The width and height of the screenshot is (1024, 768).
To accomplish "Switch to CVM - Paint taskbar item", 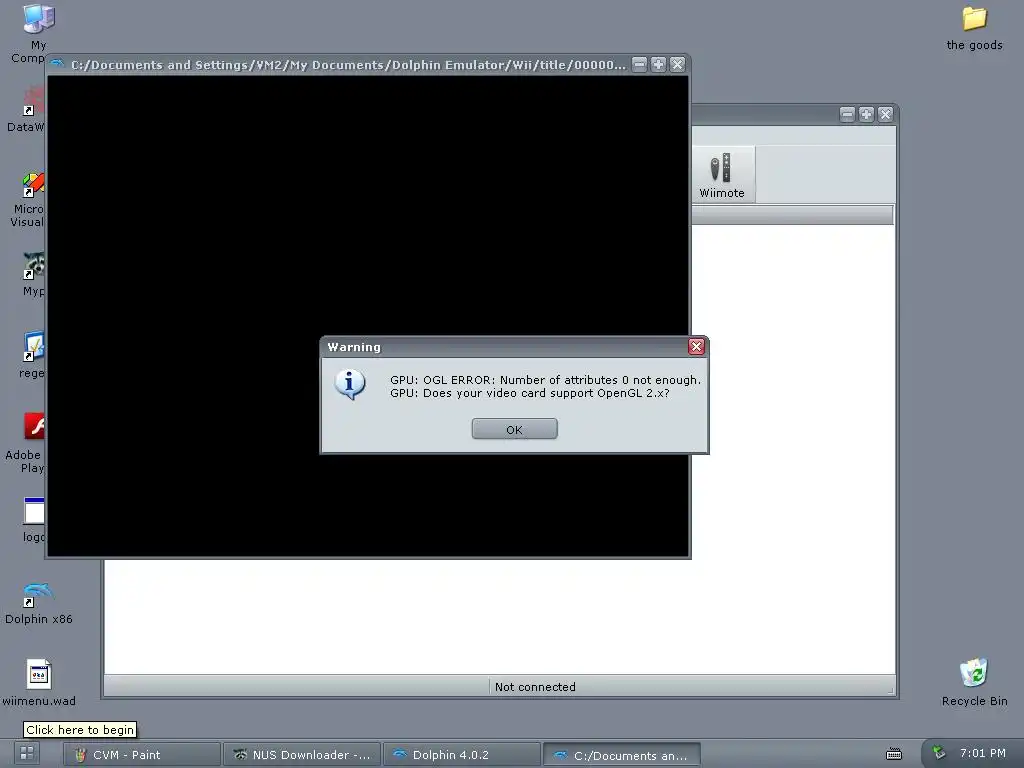I will pos(142,754).
